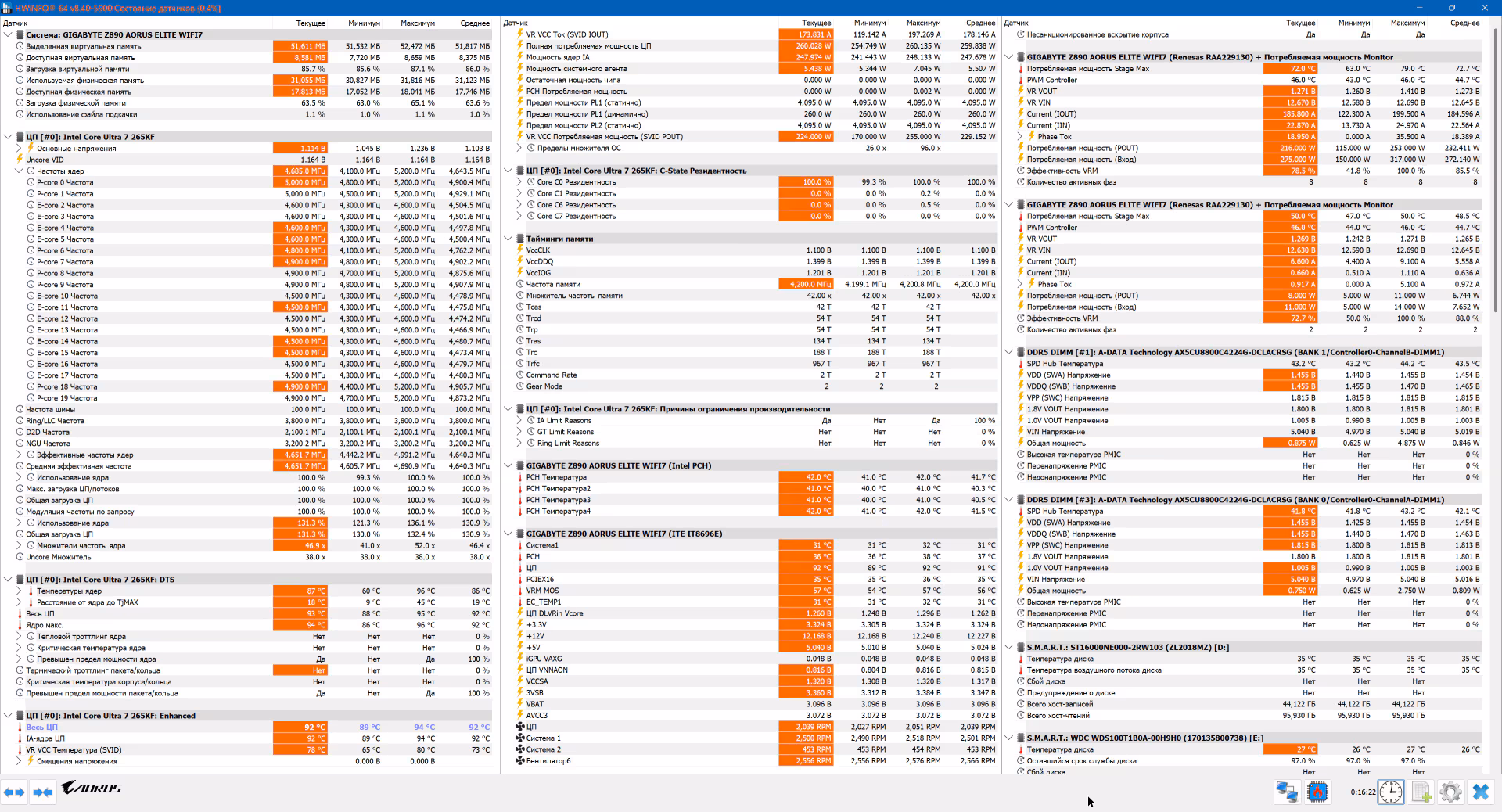Collapse the Частоты ядер group

point(19,171)
